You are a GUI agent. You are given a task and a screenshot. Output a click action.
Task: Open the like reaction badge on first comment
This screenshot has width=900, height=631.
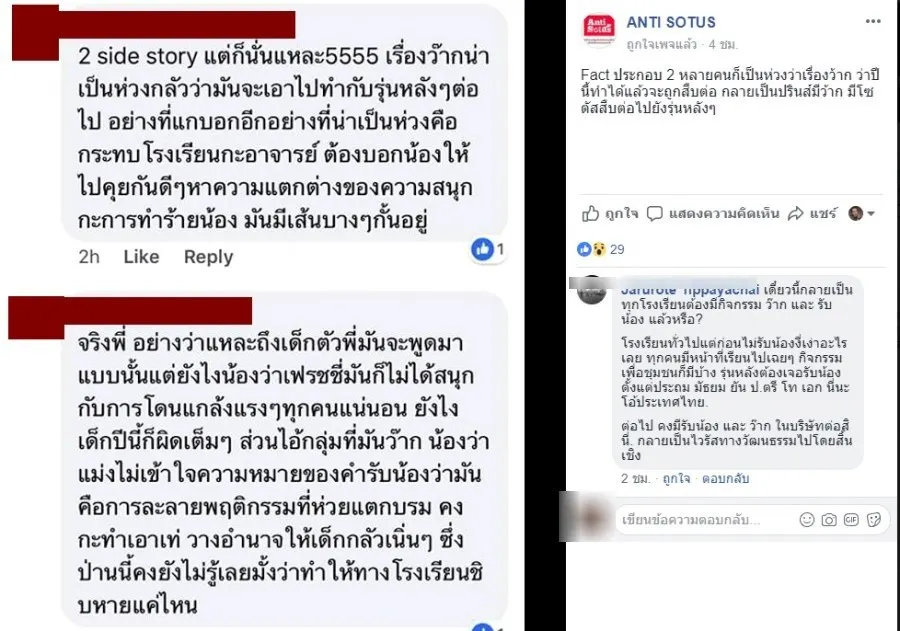[x=487, y=249]
